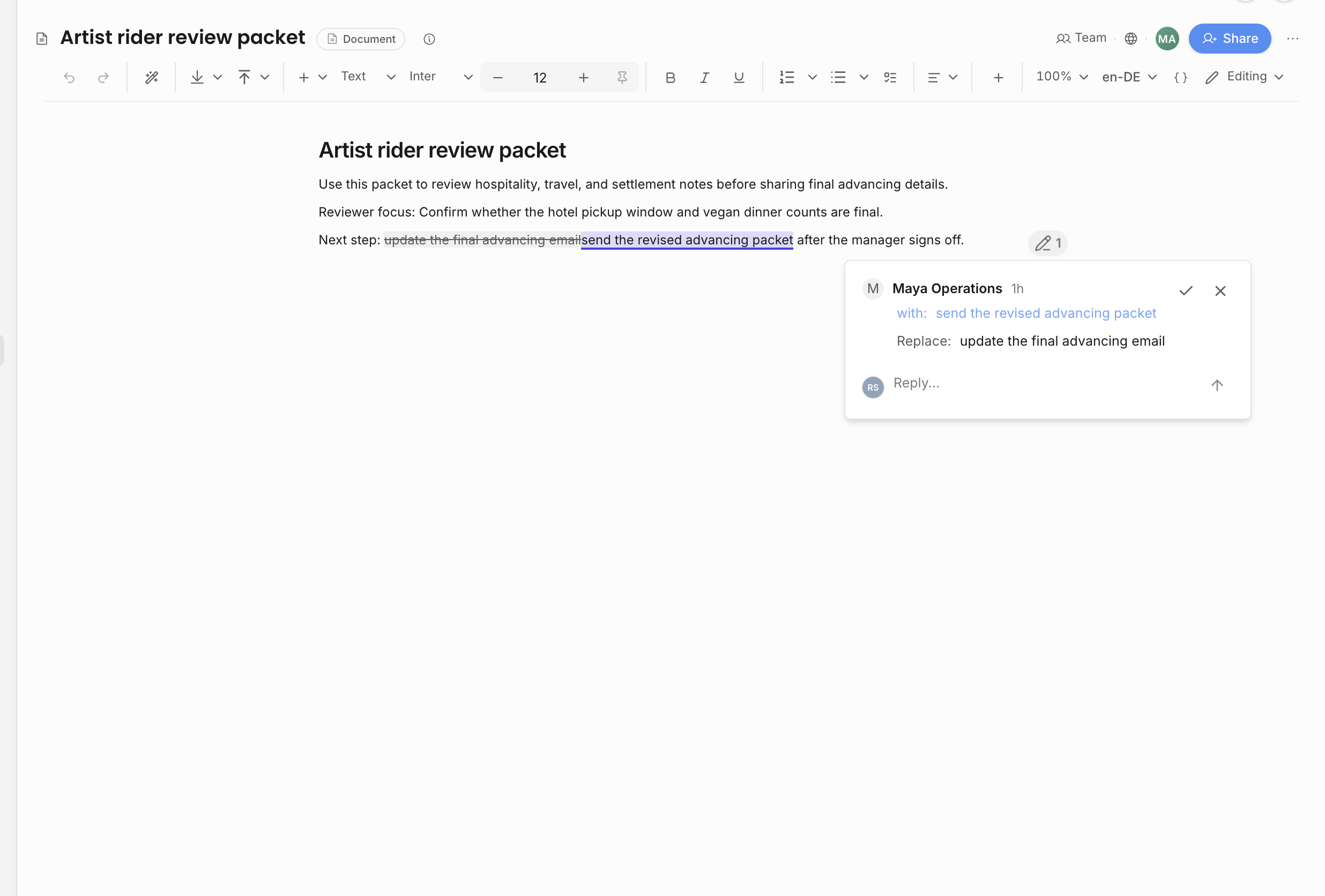Open the Editing mode dropdown
Viewport: 1325px width, 896px height.
[1245, 77]
